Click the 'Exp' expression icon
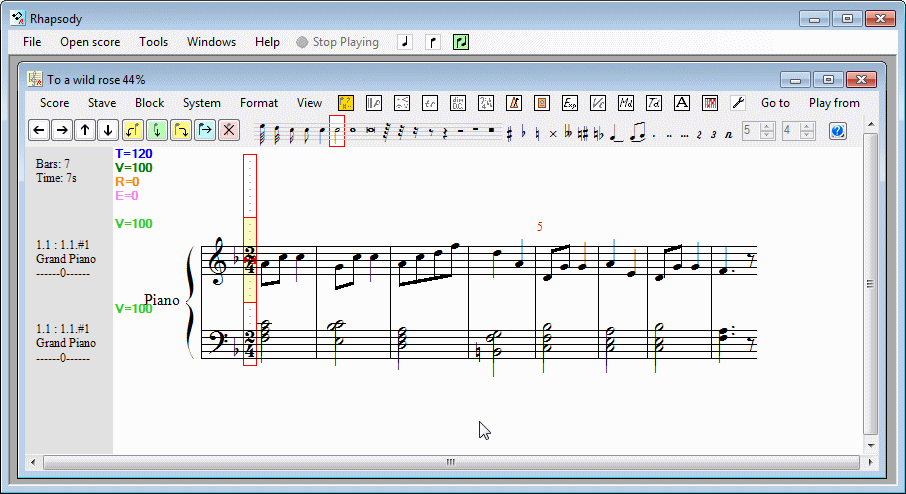The width and height of the screenshot is (906, 494). click(570, 103)
